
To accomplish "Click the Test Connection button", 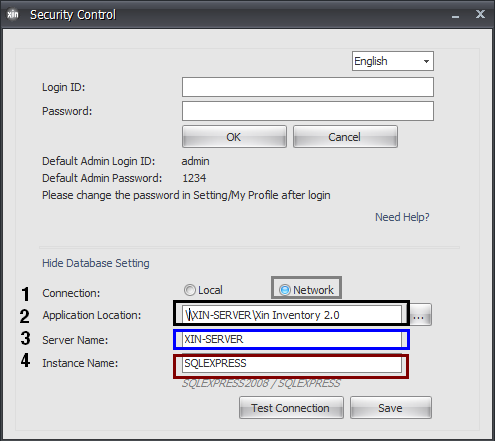I will (x=291, y=407).
